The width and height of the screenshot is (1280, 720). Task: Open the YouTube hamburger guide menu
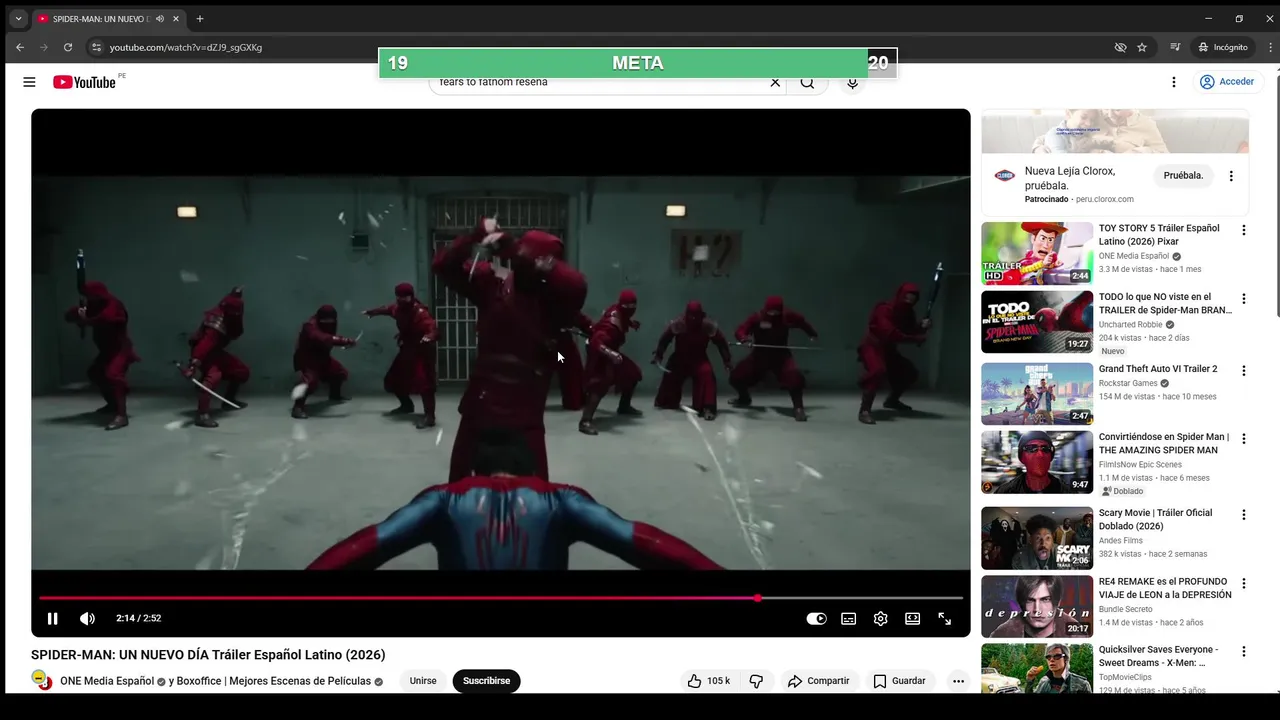pos(29,82)
